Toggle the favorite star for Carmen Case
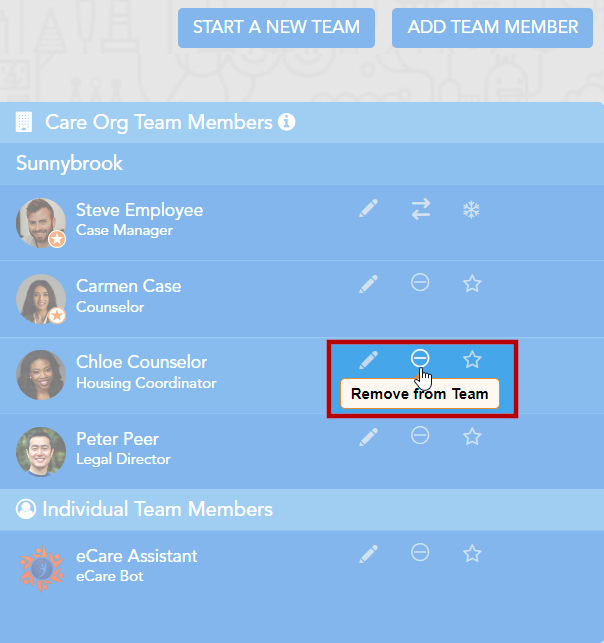Image resolution: width=604 pixels, height=643 pixels. [x=472, y=284]
